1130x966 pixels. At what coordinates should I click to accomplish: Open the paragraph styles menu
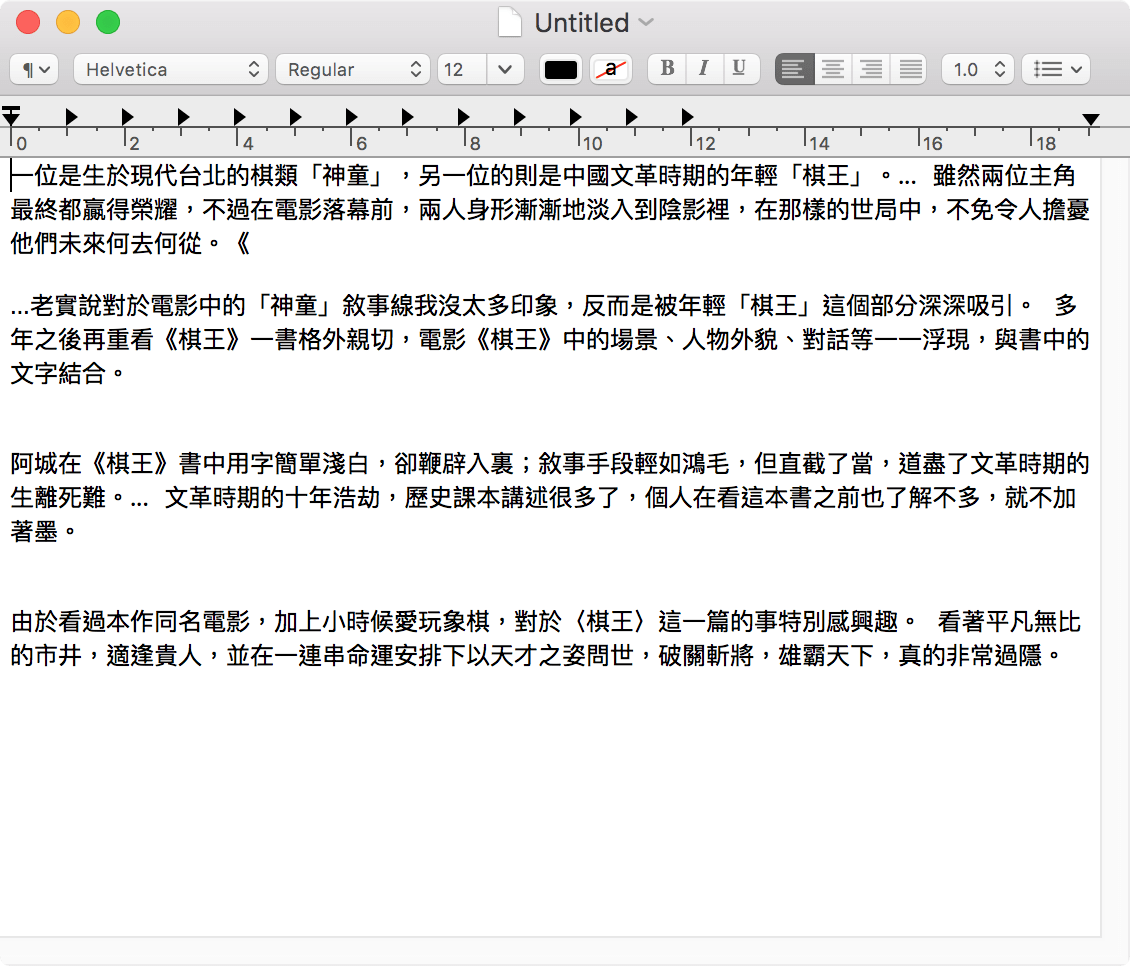[x=34, y=69]
